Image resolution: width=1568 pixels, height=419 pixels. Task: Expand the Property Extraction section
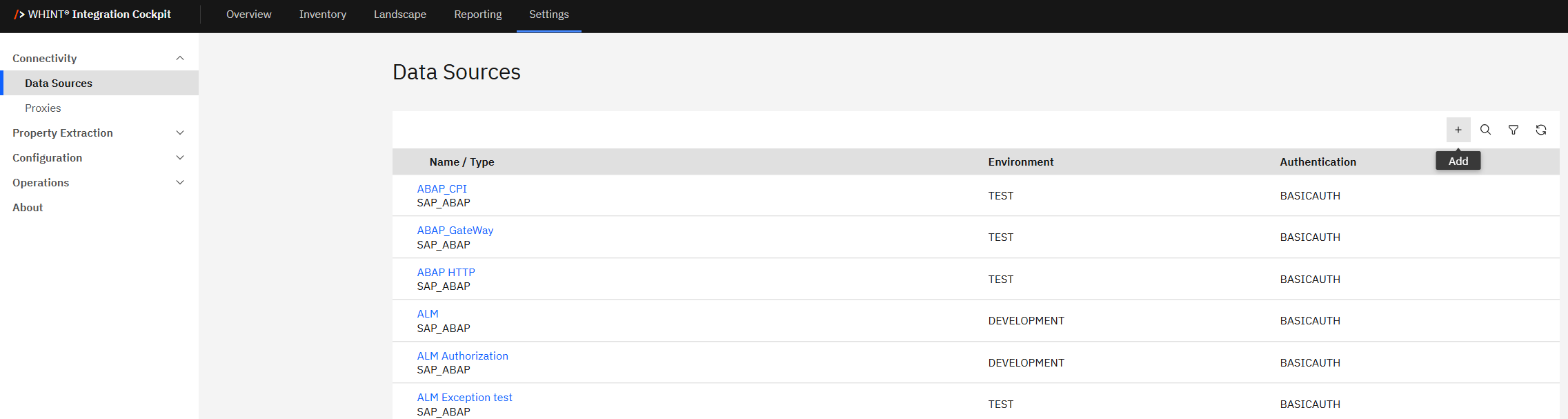coord(180,133)
